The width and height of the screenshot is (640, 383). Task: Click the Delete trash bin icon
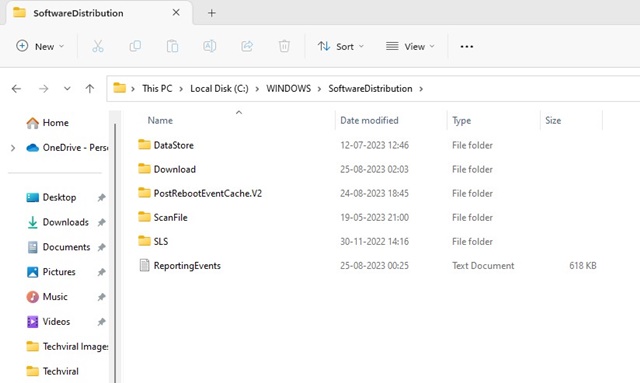pyautogui.click(x=284, y=46)
